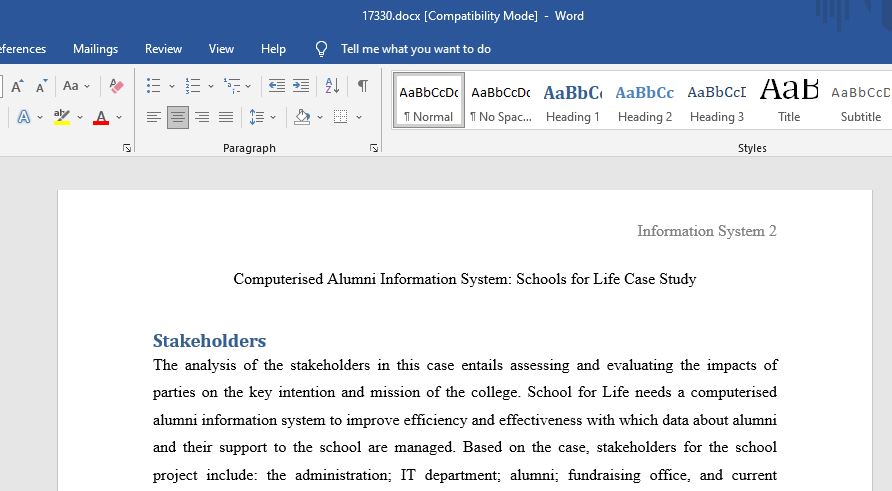892x491 pixels.
Task: Apply paragraph shading paint bucket
Action: tap(302, 117)
